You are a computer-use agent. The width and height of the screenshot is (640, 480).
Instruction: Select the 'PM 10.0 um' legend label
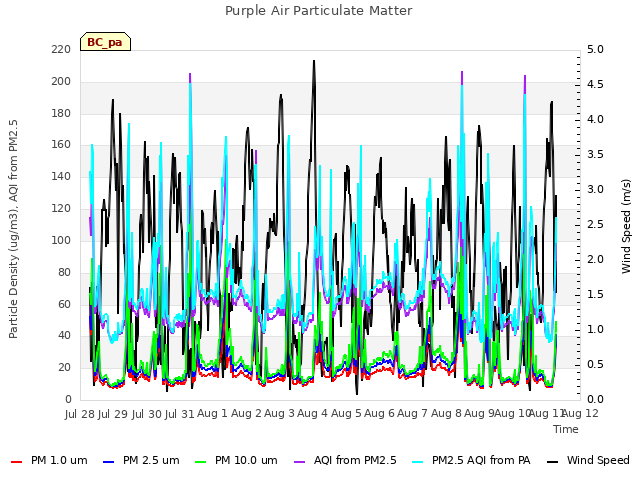[x=246, y=460]
